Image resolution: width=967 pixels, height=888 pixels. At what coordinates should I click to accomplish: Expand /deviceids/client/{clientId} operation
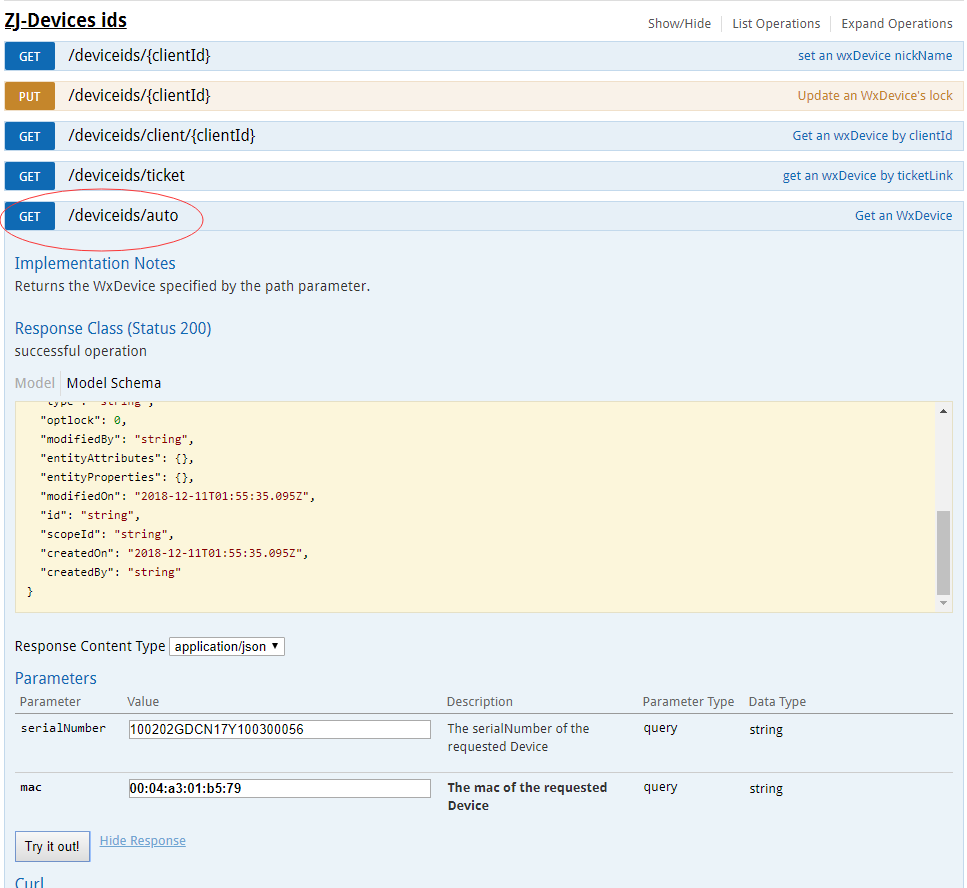point(162,136)
